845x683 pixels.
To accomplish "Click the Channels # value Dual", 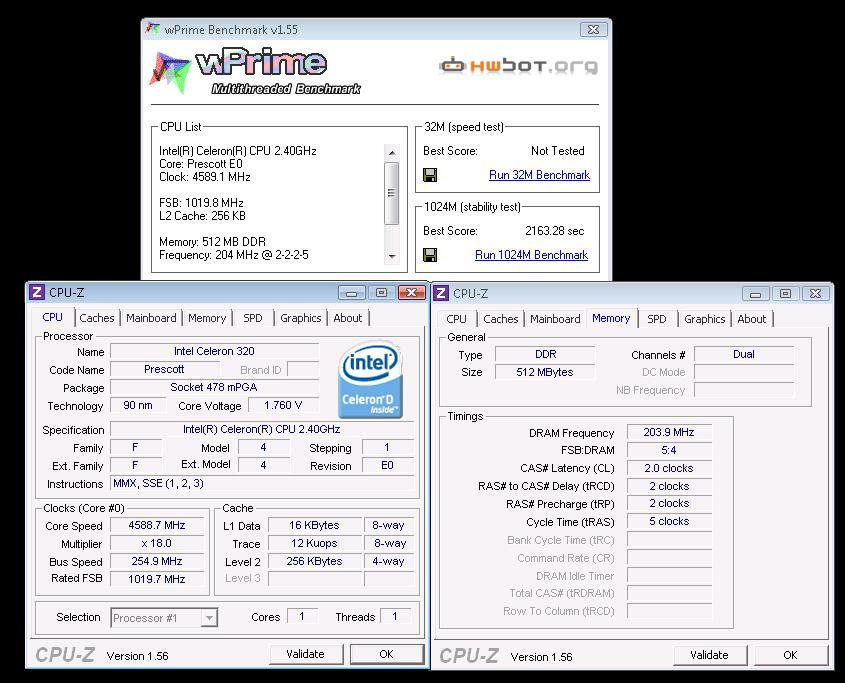I will pyautogui.click(x=744, y=355).
